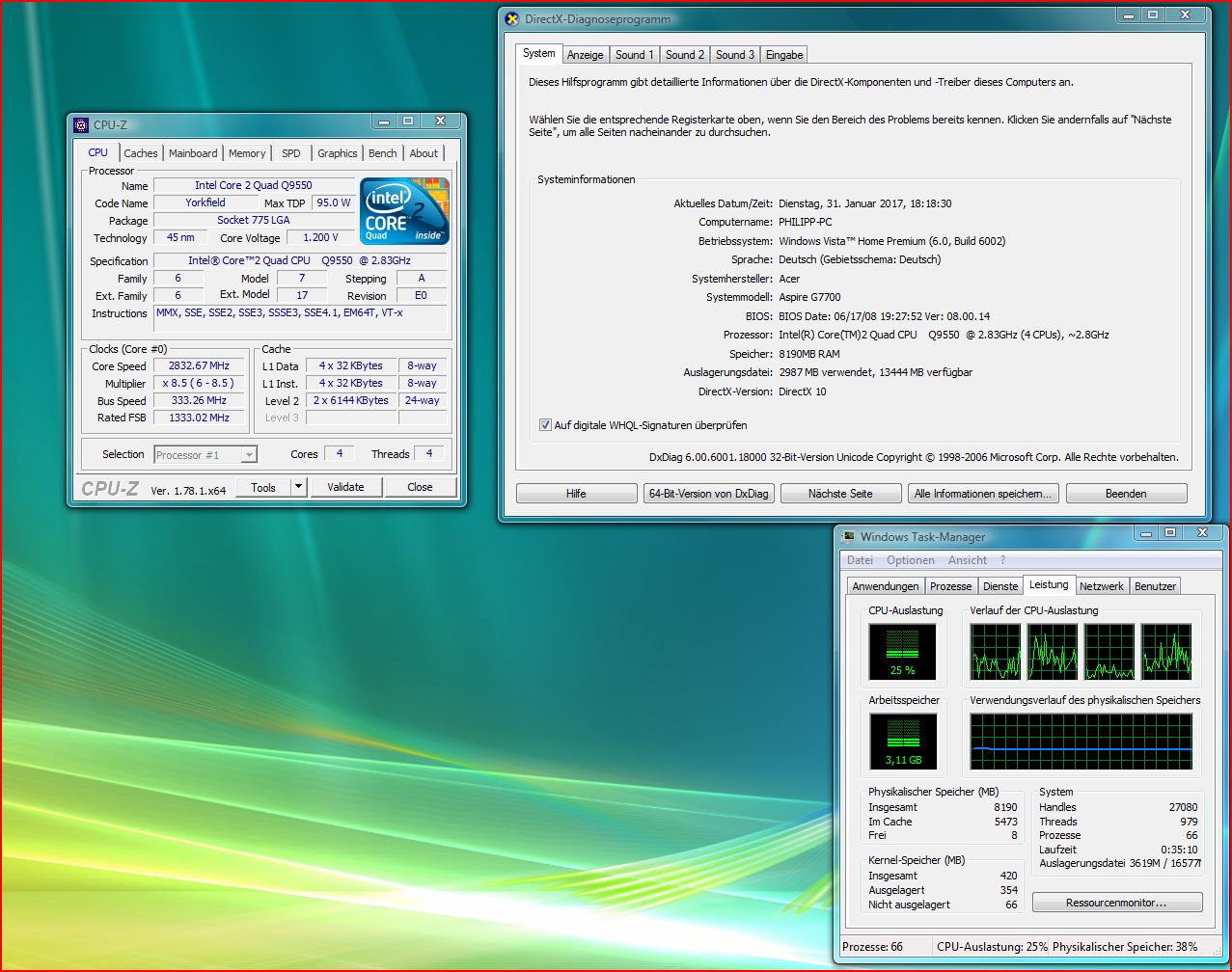Click the Core Speed value 2832.67 MHz
This screenshot has width=1232, height=972.
point(200,365)
